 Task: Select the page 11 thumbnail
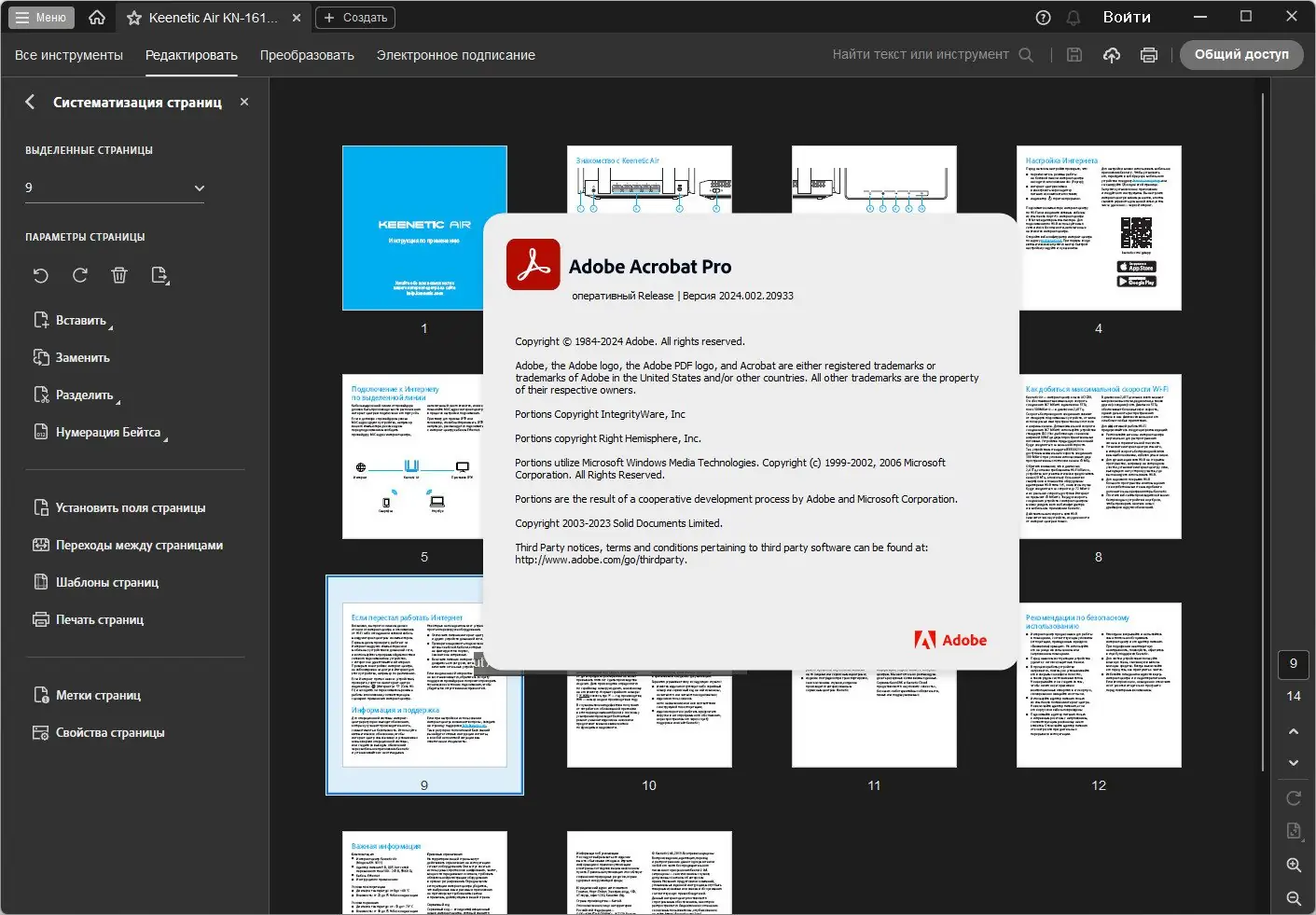point(874,718)
